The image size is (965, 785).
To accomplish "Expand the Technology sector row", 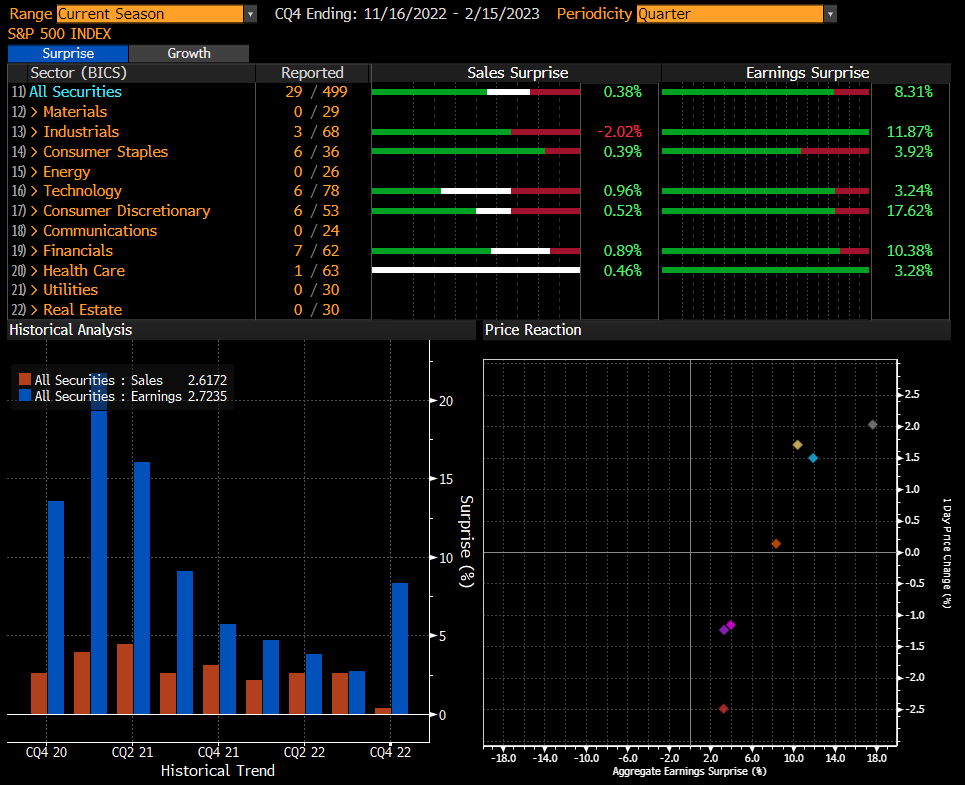I will coord(82,191).
